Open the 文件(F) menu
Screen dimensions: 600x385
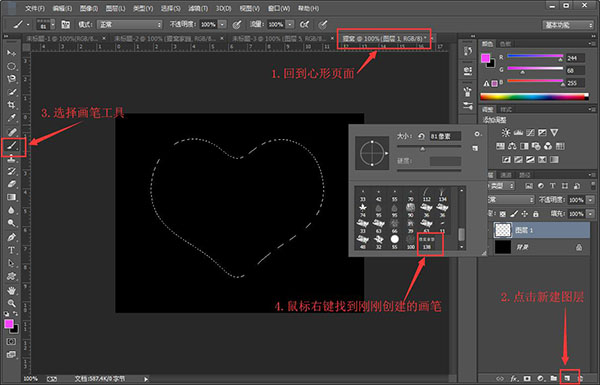click(x=35, y=8)
